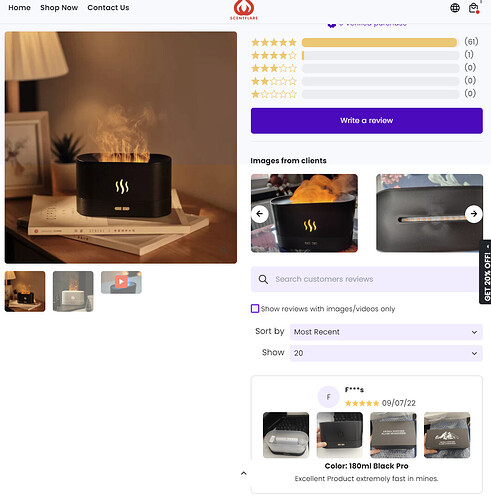The width and height of the screenshot is (491, 500).
Task: Go to previous client image
Action: click(x=260, y=214)
